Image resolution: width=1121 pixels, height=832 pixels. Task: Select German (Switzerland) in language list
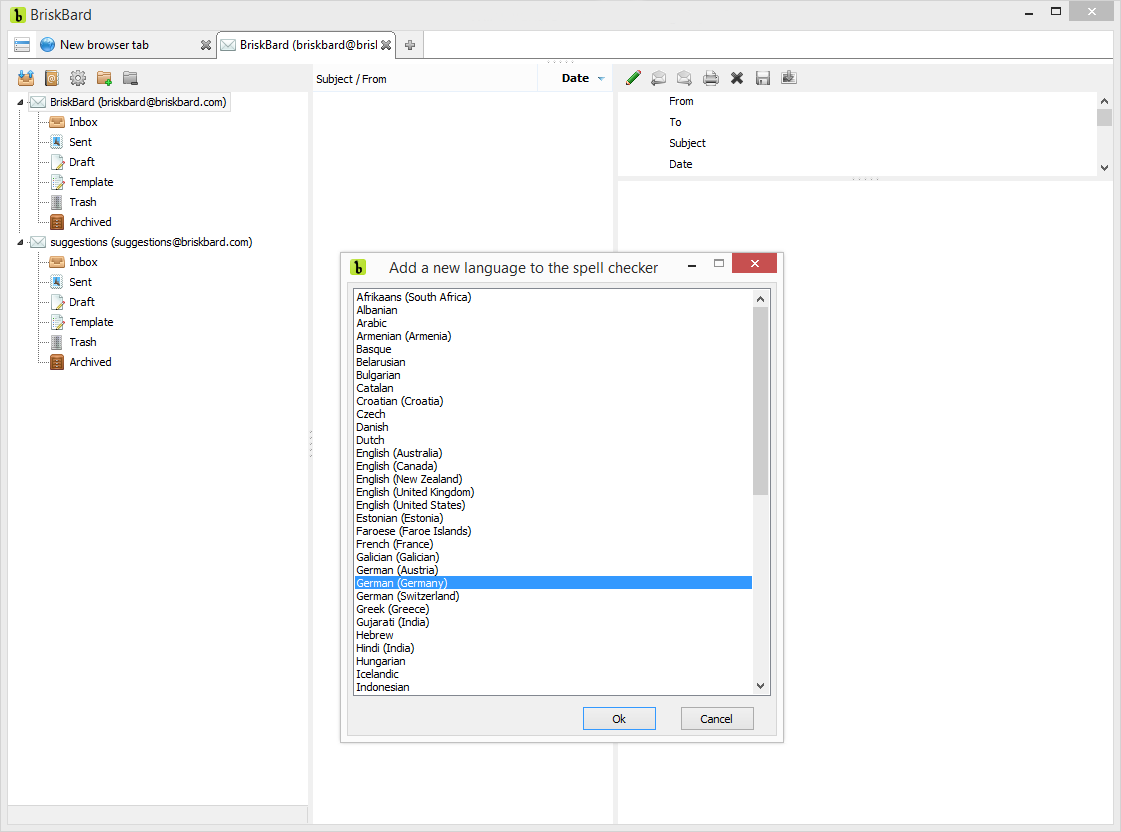pos(553,596)
